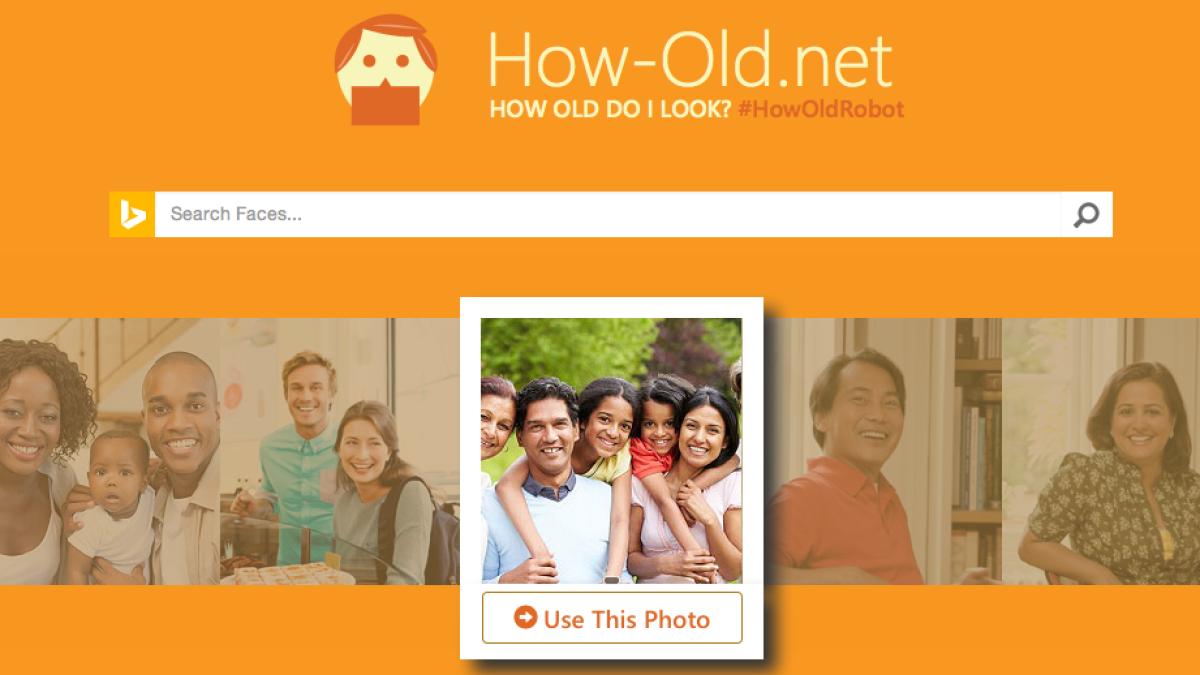Click the circled arrow icon on Use This Photo
Viewport: 1200px width, 675px height.
click(526, 617)
